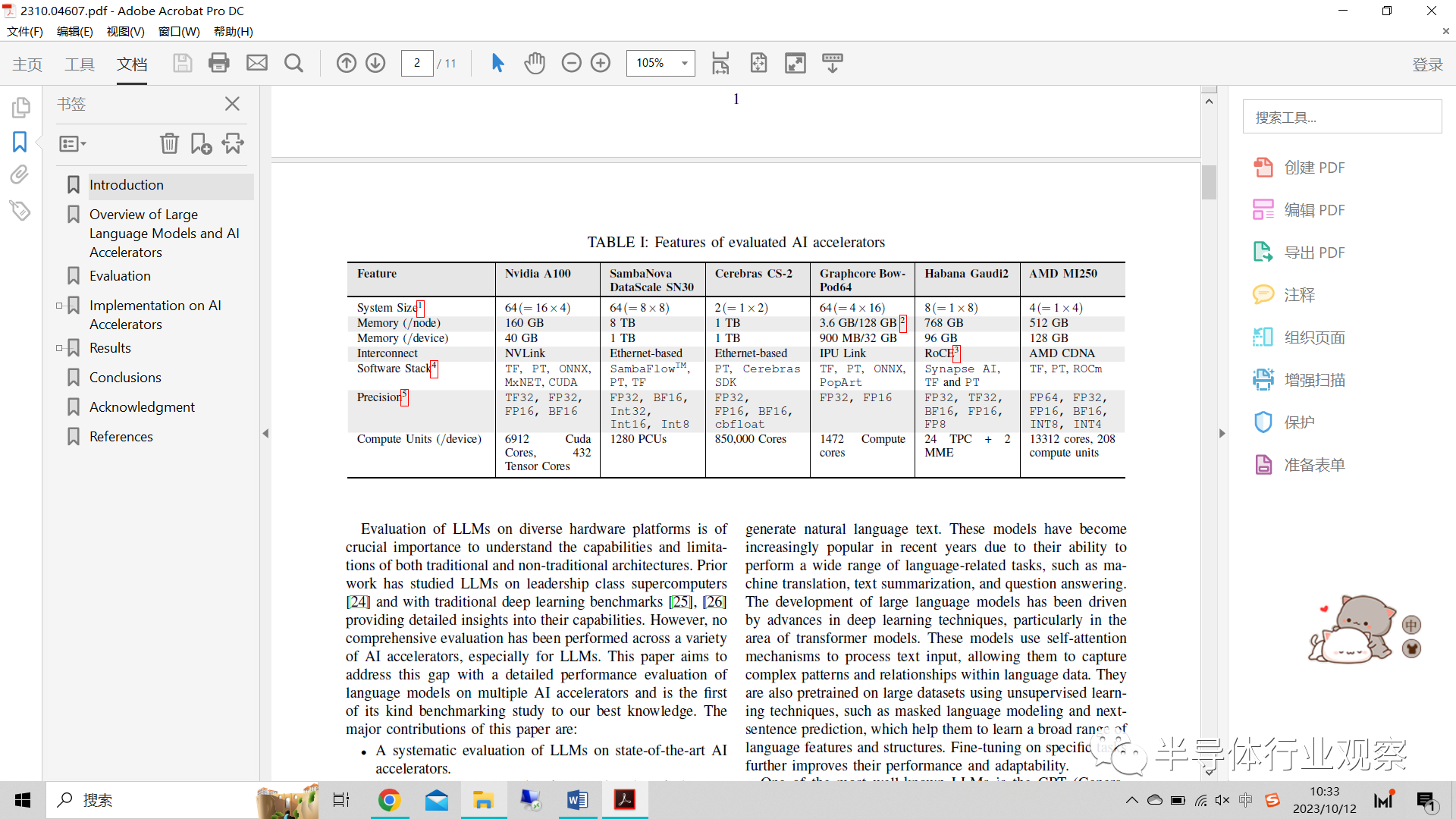Screen dimensions: 1456x819
Task: Open the Enhance Scans tool
Action: [x=1299, y=380]
